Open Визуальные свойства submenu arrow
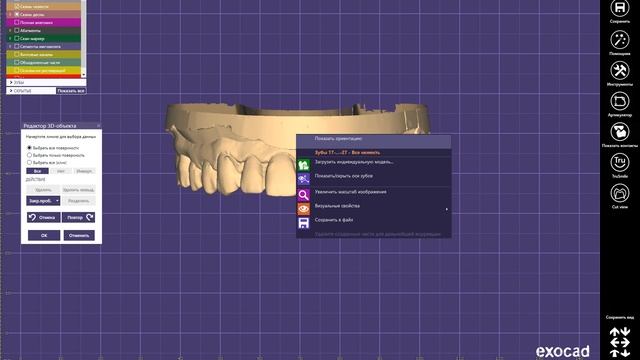 click(447, 209)
